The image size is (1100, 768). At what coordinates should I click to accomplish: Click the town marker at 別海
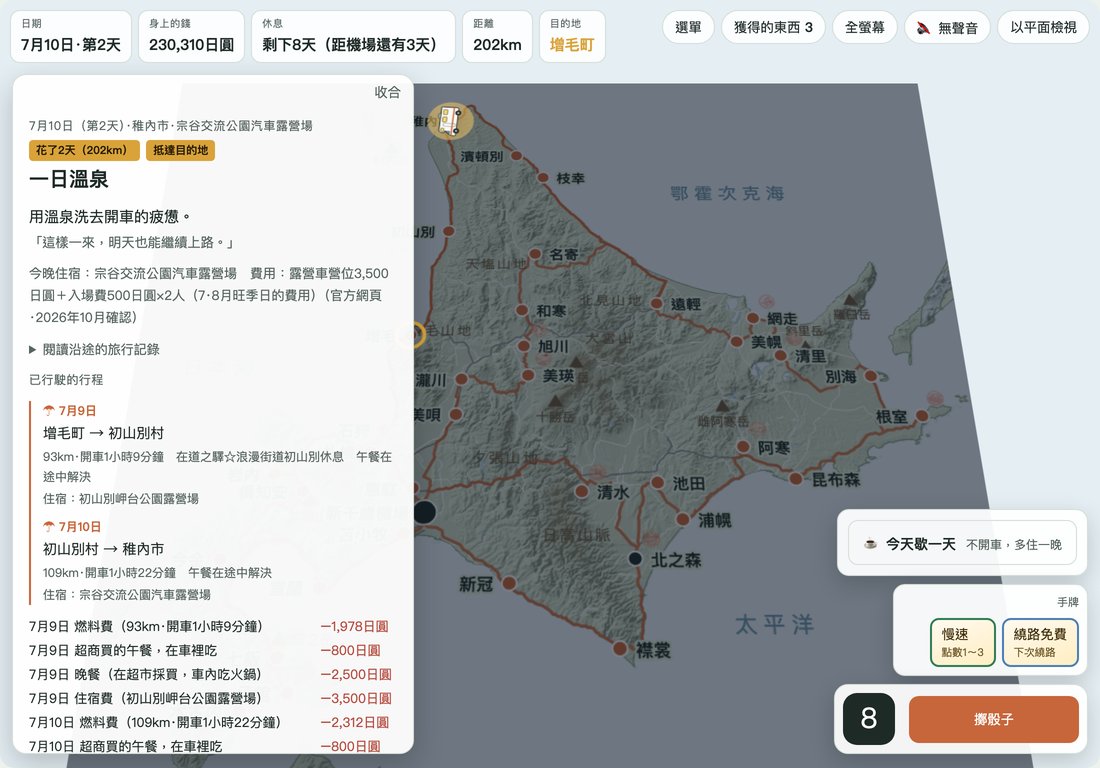[871, 376]
